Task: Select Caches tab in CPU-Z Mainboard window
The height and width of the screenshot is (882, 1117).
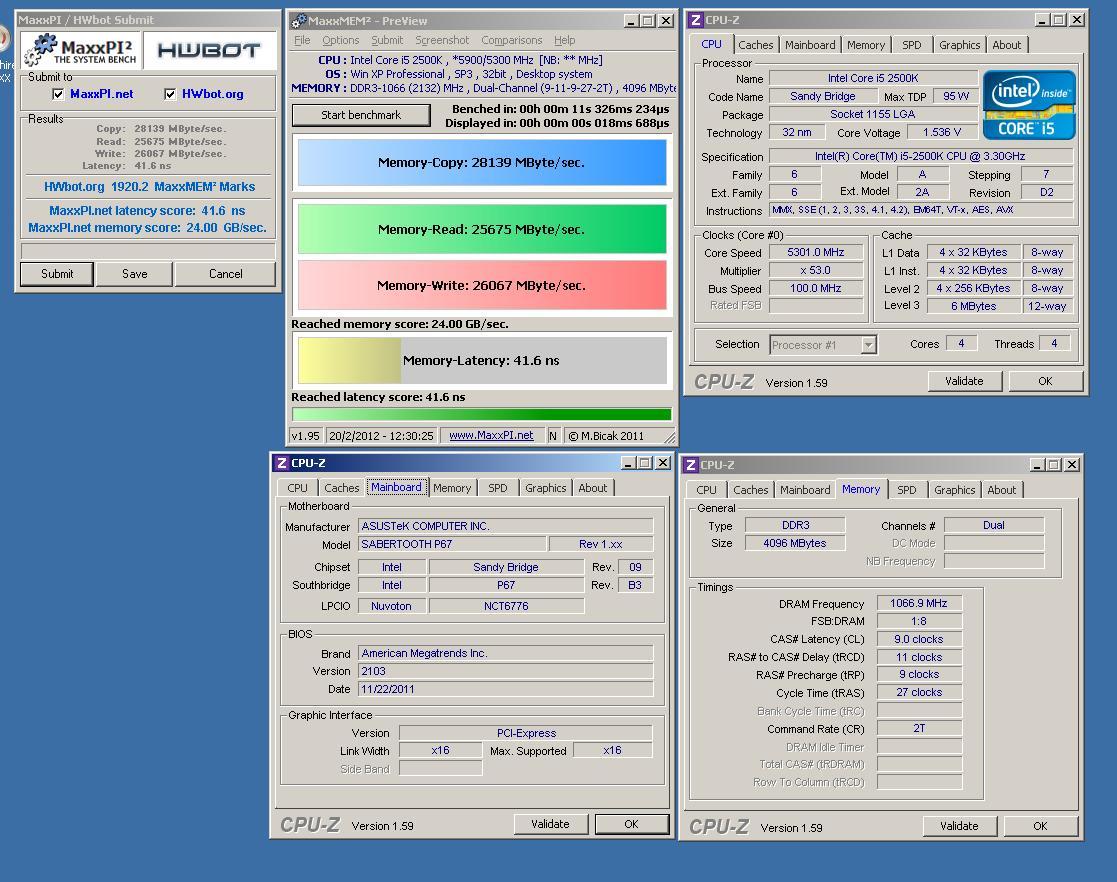Action: pos(341,488)
